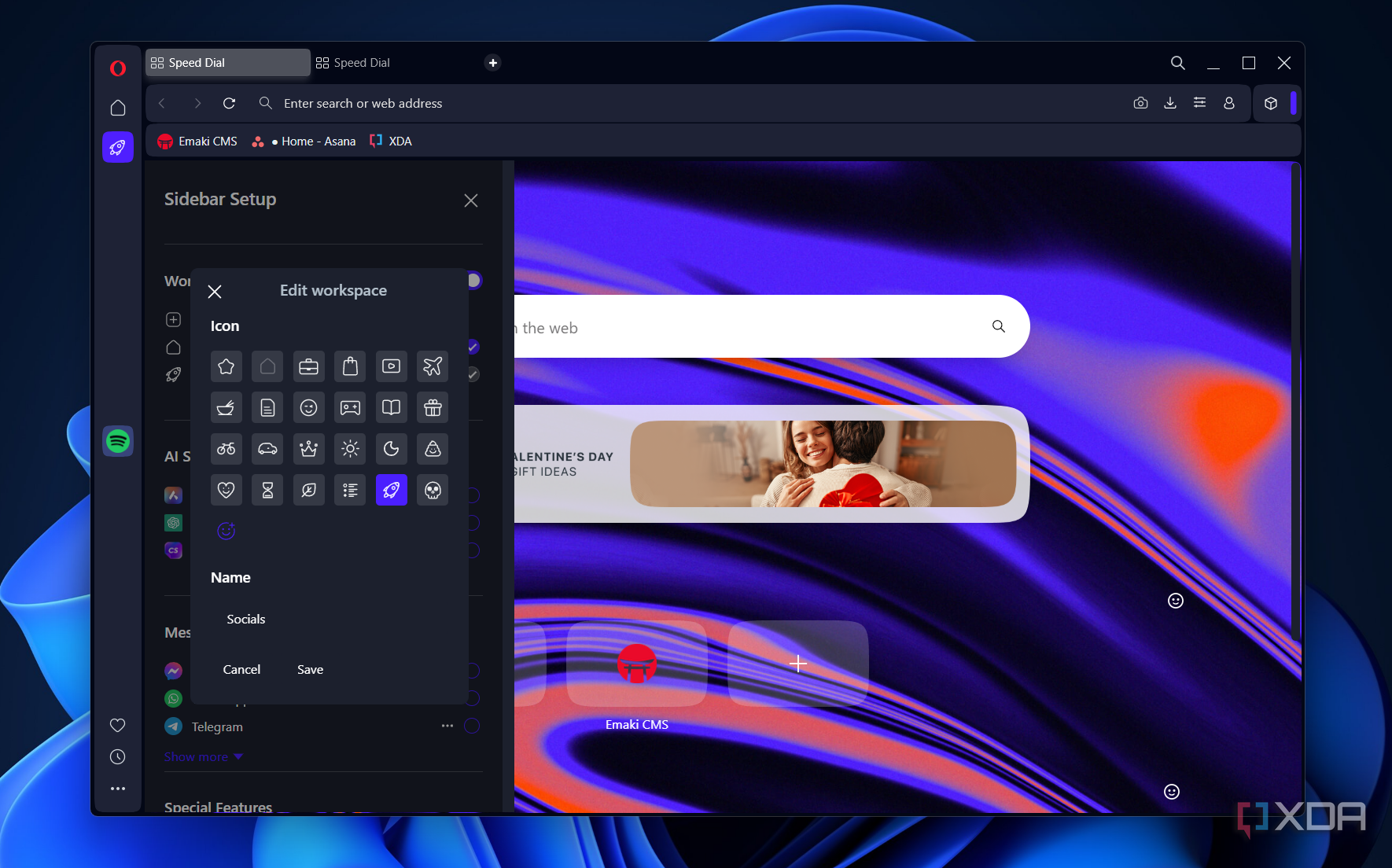Click the Opera menu logo
The width and height of the screenshot is (1392, 868).
coord(118,68)
